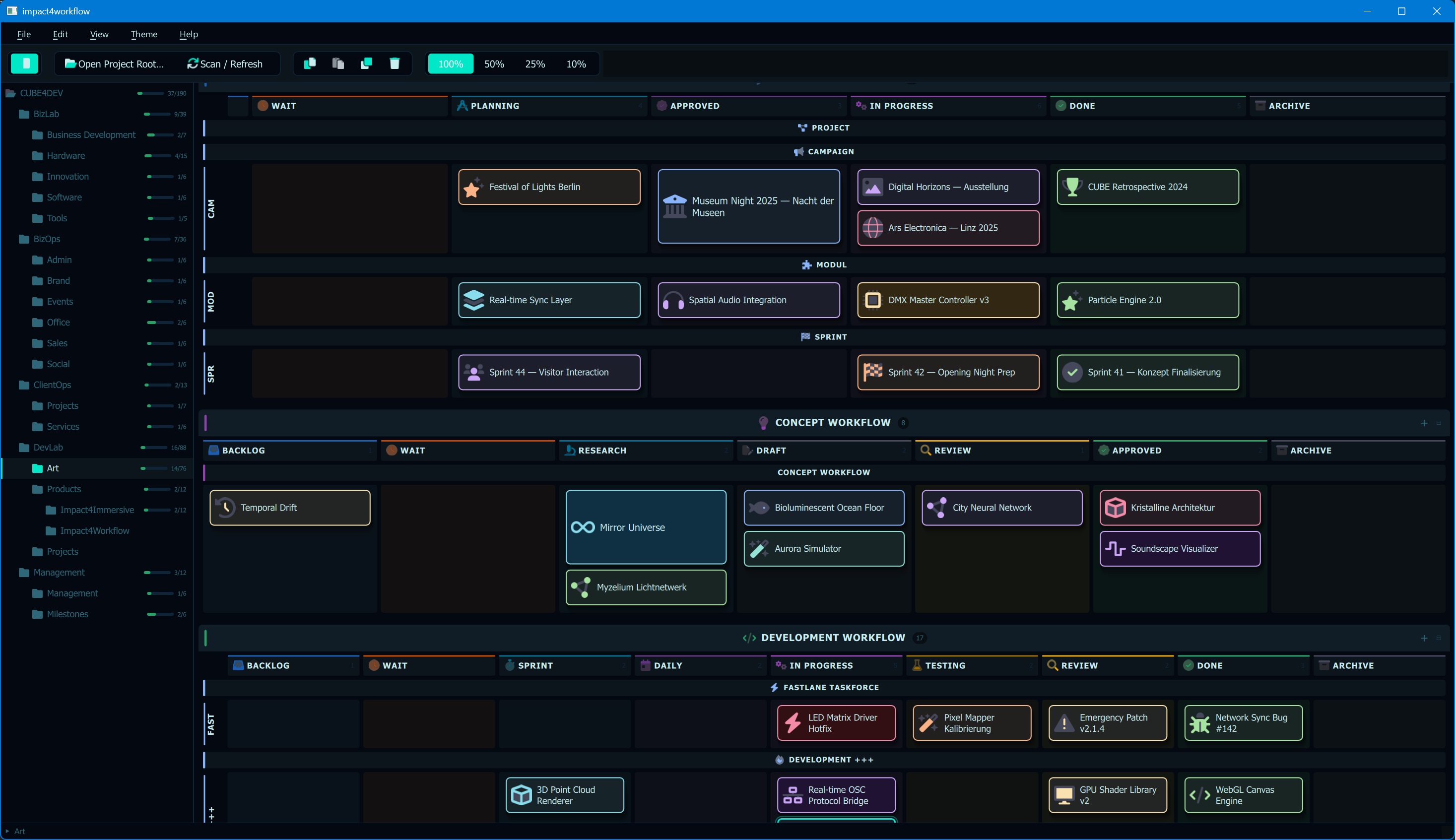The height and width of the screenshot is (840, 1455).
Task: Click the Art folder progress bar
Action: click(155, 468)
